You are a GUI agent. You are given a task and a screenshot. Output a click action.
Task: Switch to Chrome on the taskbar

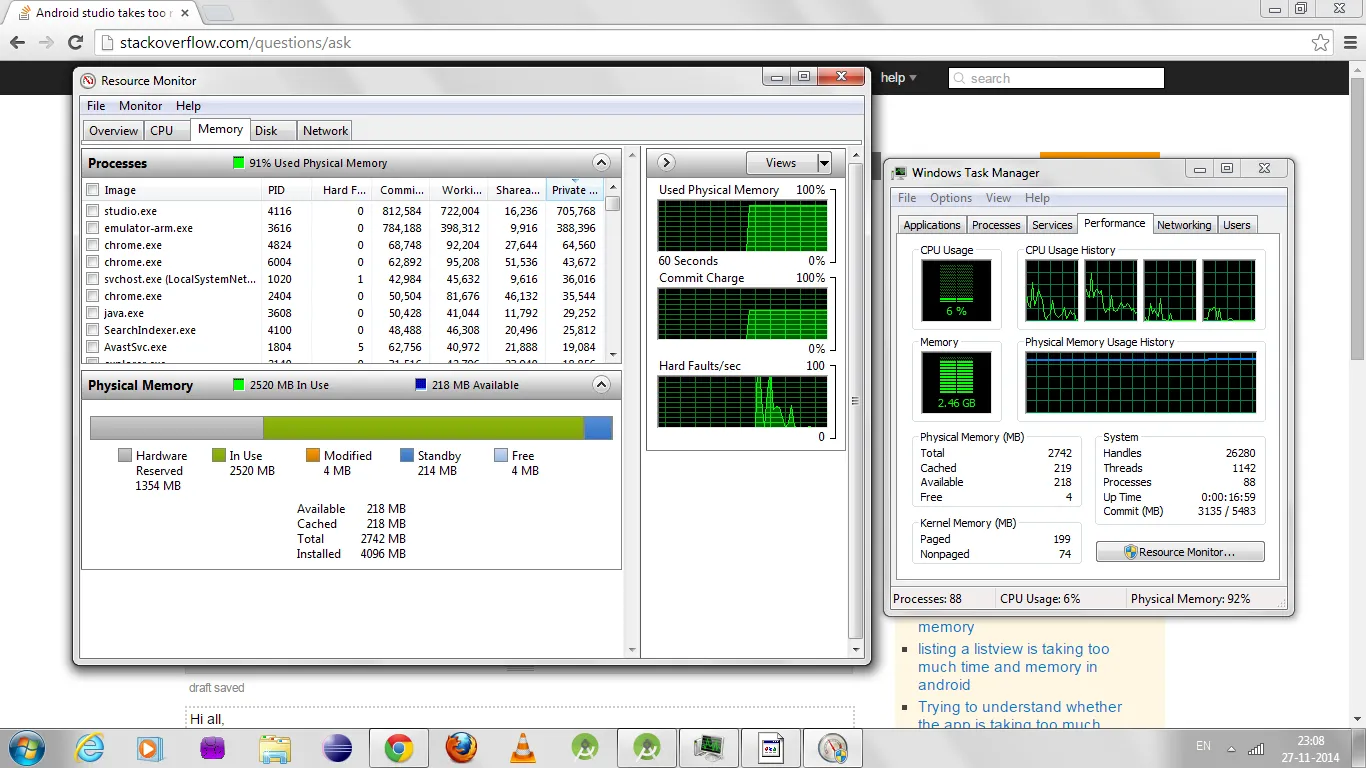pos(399,748)
